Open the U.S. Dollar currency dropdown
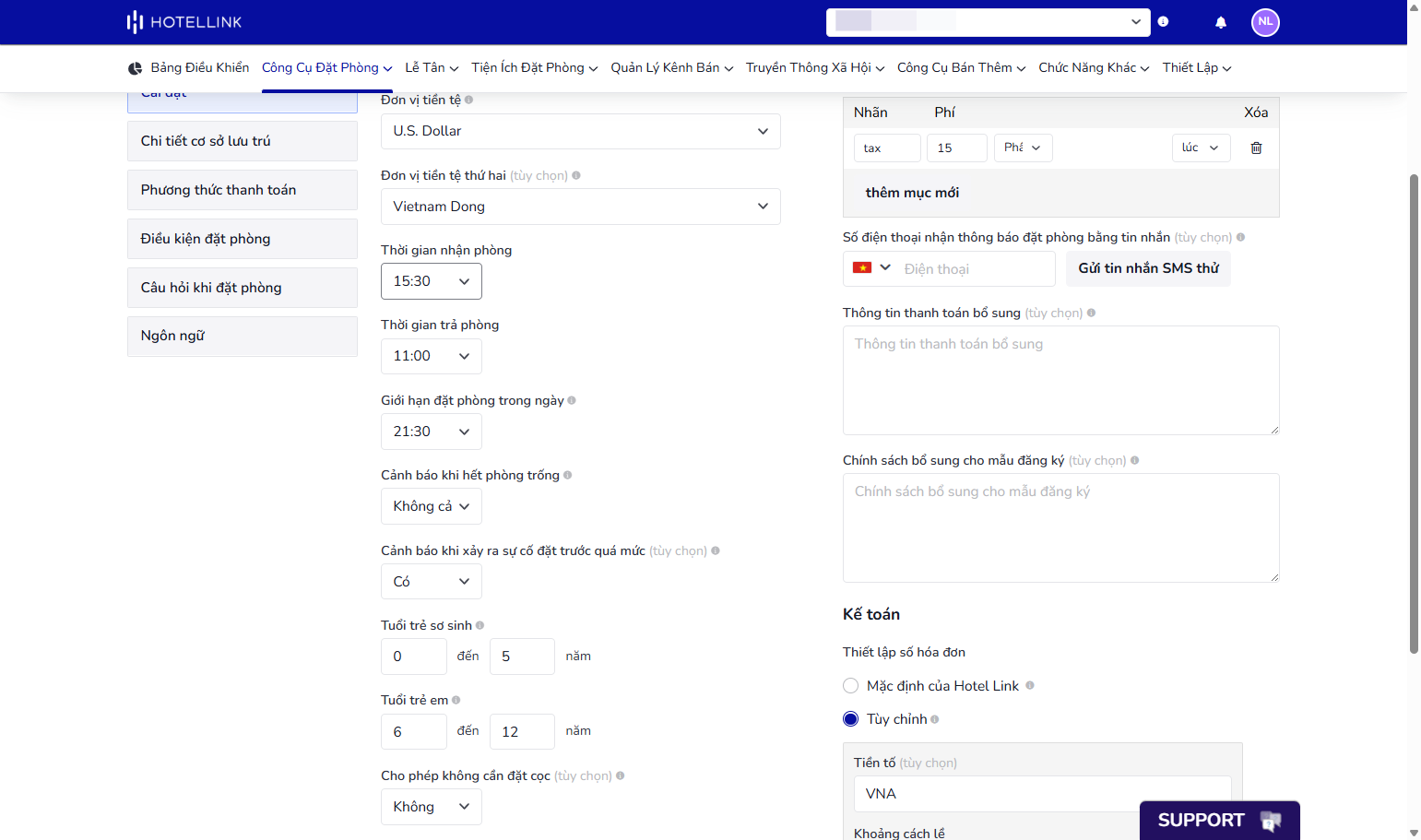The width and height of the screenshot is (1421, 840). 581,131
